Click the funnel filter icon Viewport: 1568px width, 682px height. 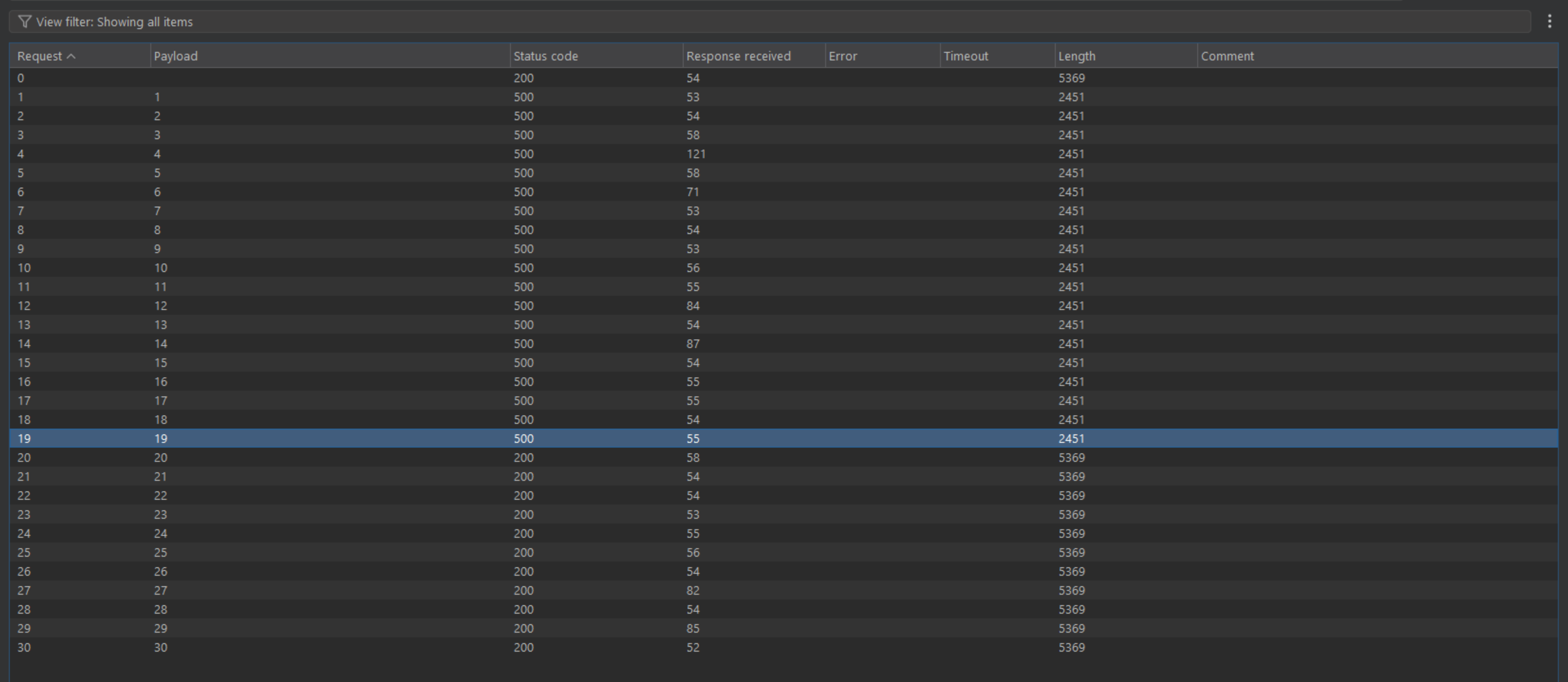24,22
